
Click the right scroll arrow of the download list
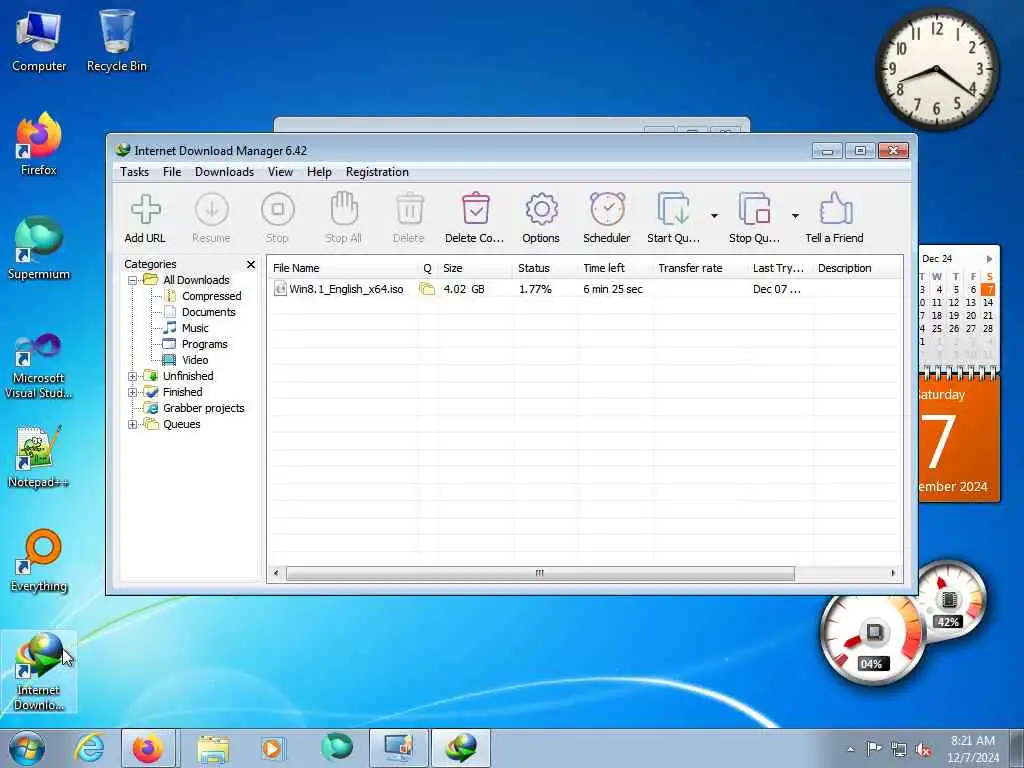(893, 573)
